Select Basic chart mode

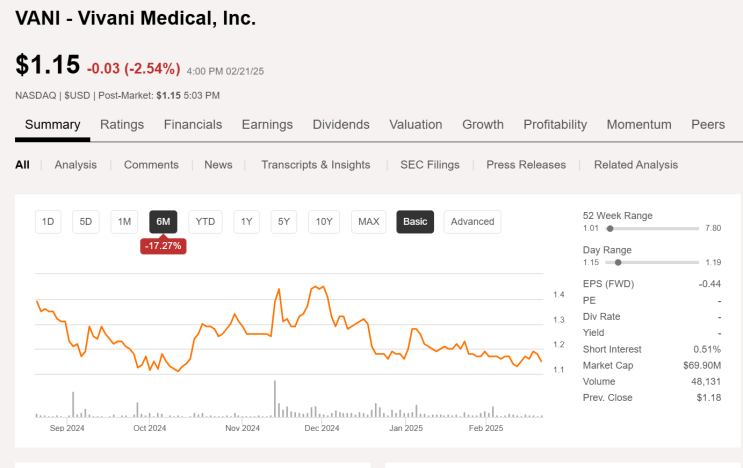(415, 222)
